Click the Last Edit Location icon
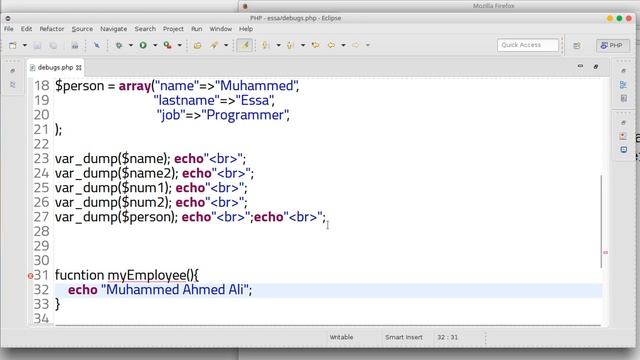The height and width of the screenshot is (360, 640). pyautogui.click(x=315, y=45)
